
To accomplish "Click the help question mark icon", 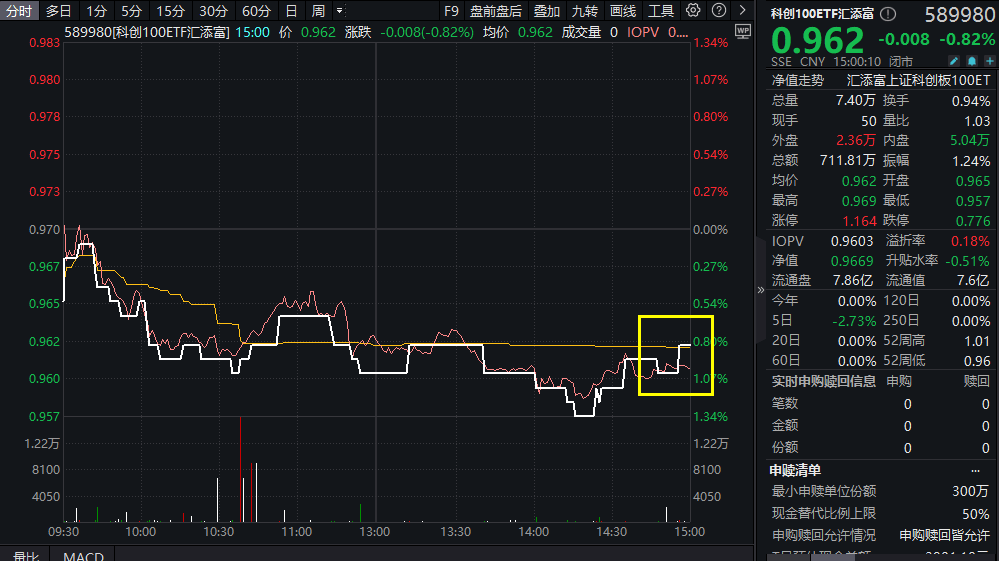I will pos(718,11).
